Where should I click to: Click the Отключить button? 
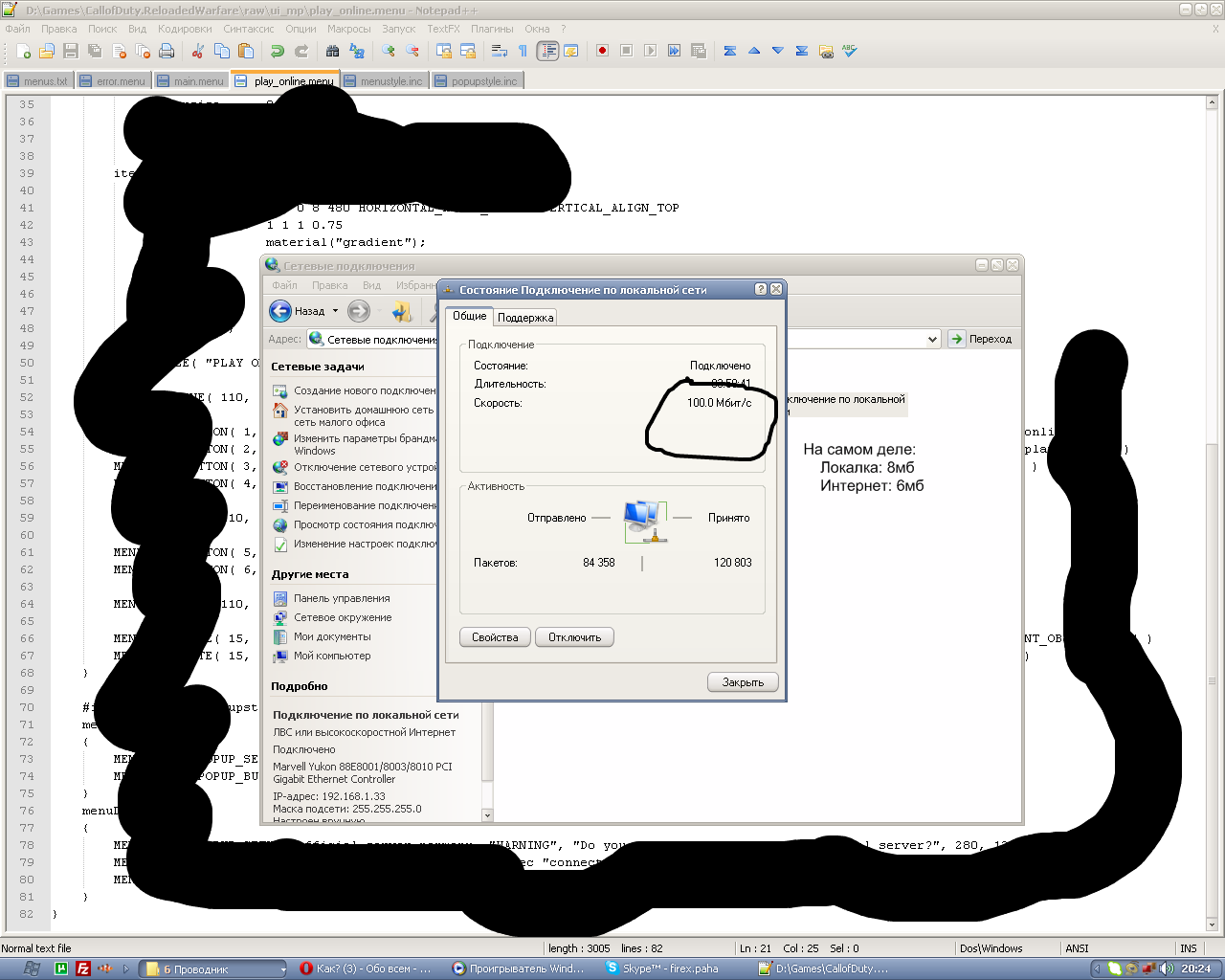[575, 637]
